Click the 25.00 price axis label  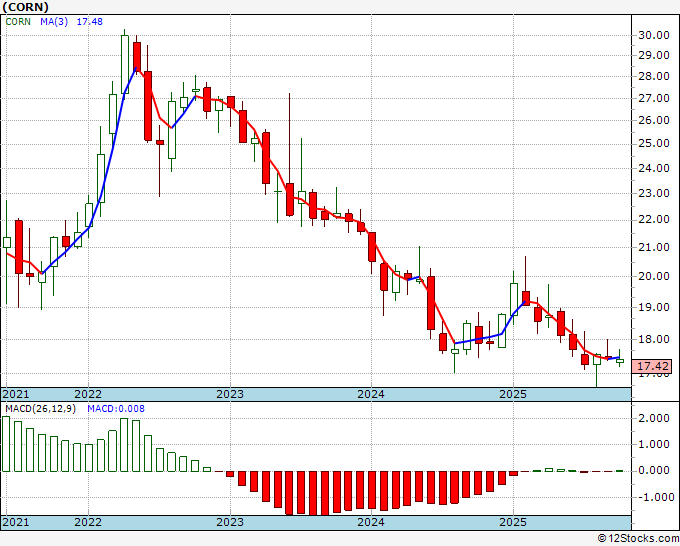654,143
